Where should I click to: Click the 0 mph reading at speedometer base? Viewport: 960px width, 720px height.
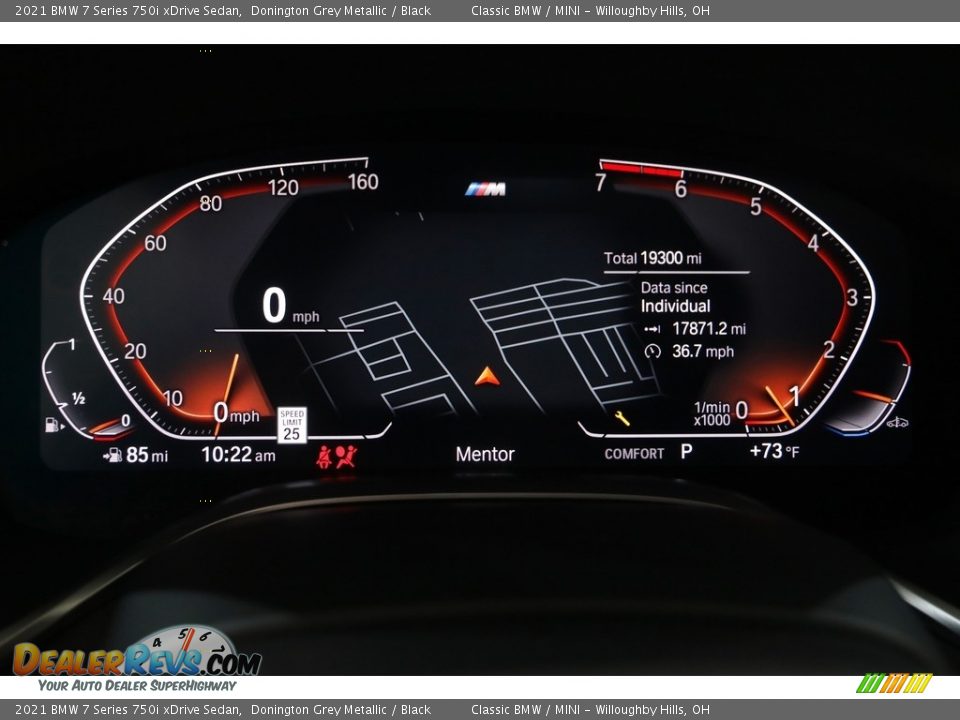coord(236,413)
